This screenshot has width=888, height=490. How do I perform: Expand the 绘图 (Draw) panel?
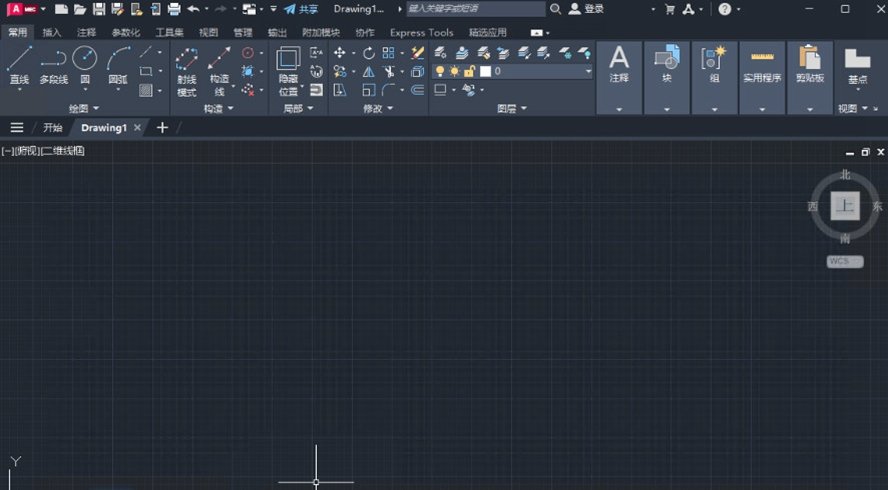click(84, 108)
